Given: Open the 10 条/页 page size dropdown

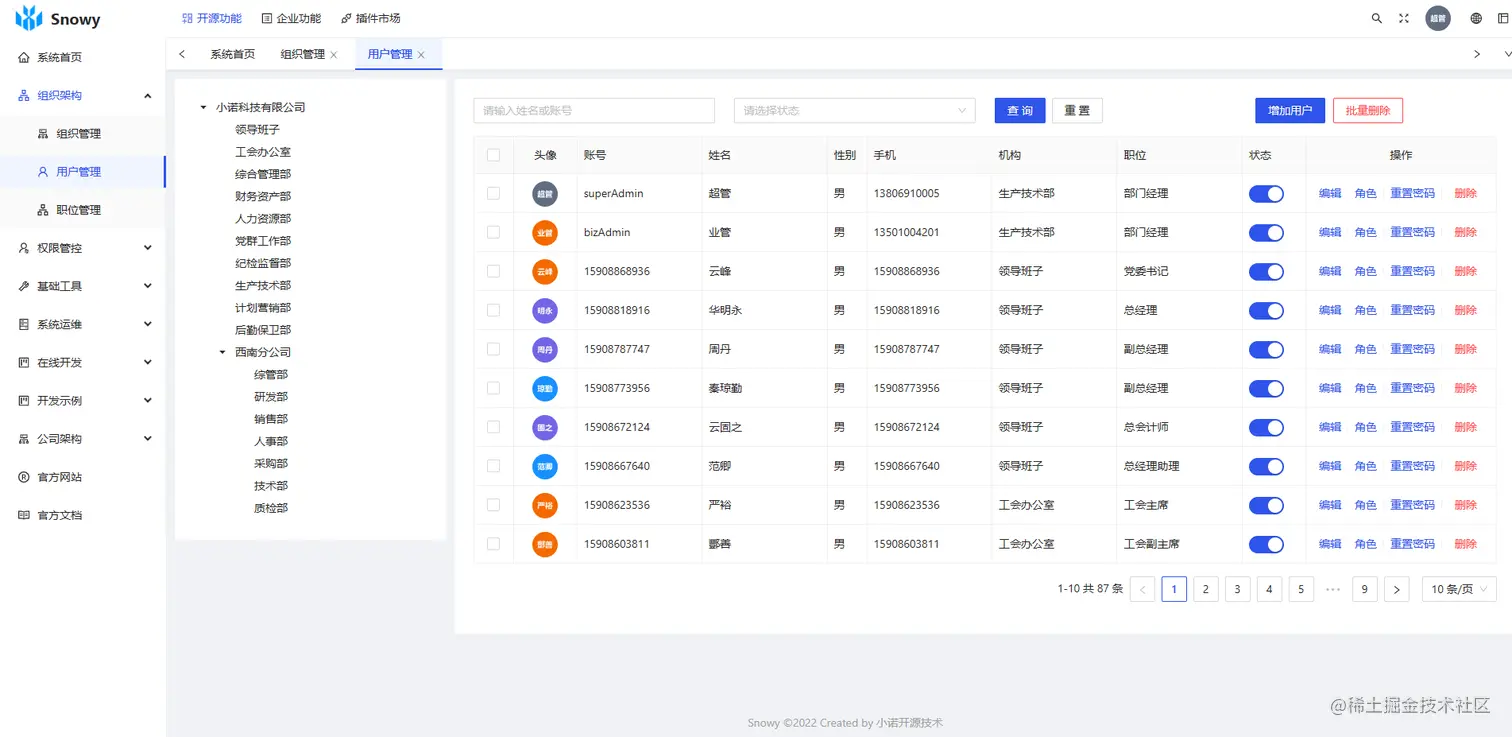Looking at the screenshot, I should [x=1459, y=589].
